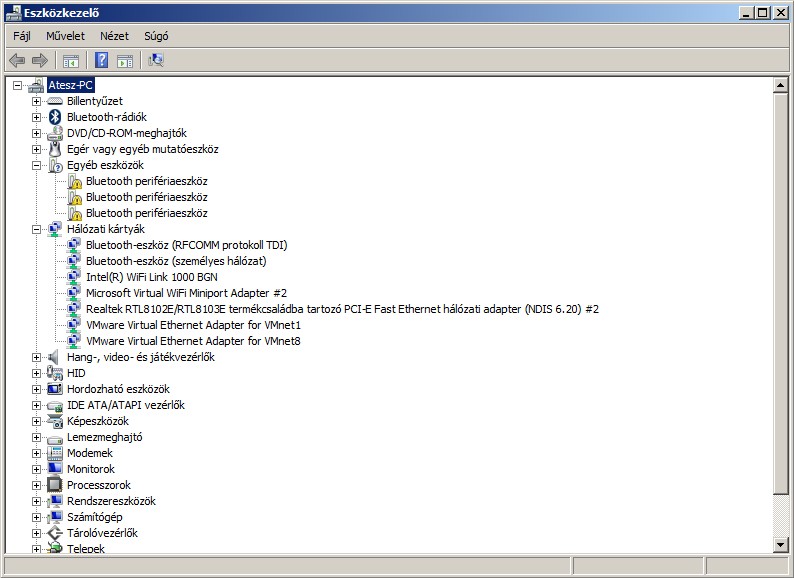Click the Hordozható eszközök icon

[x=55, y=389]
